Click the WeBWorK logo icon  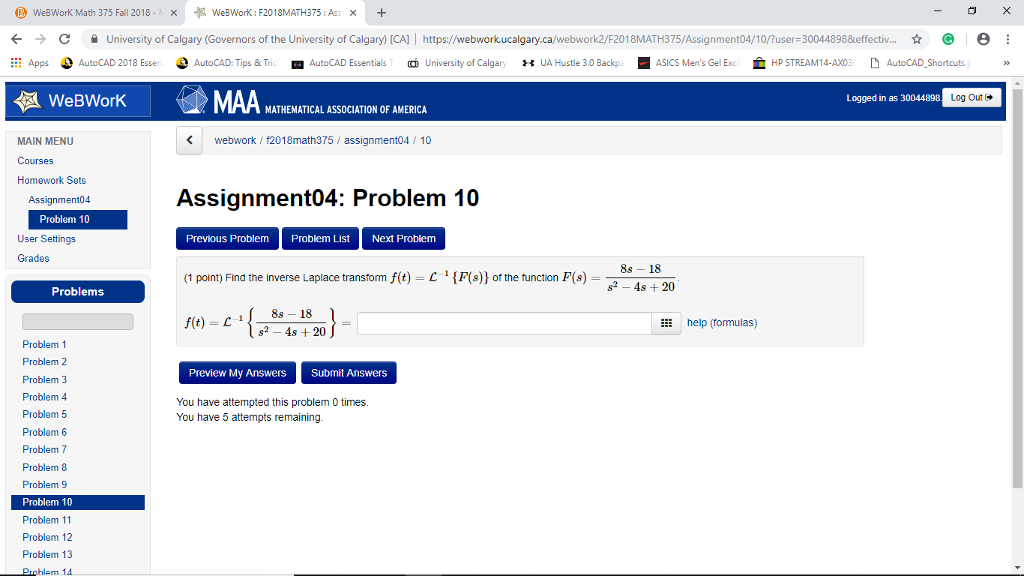point(28,100)
